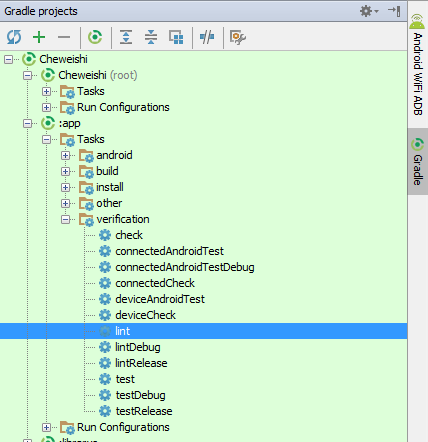
Task: Click gear icon beside testDebug
Action: coord(105,395)
